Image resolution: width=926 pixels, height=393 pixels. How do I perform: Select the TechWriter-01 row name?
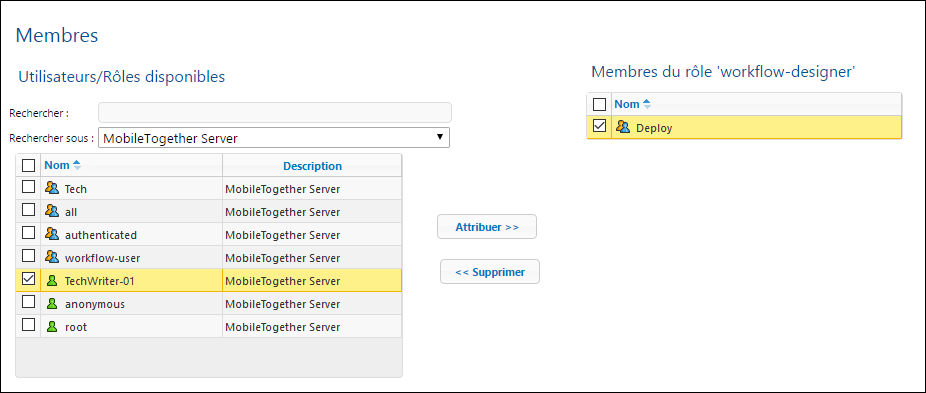point(100,281)
